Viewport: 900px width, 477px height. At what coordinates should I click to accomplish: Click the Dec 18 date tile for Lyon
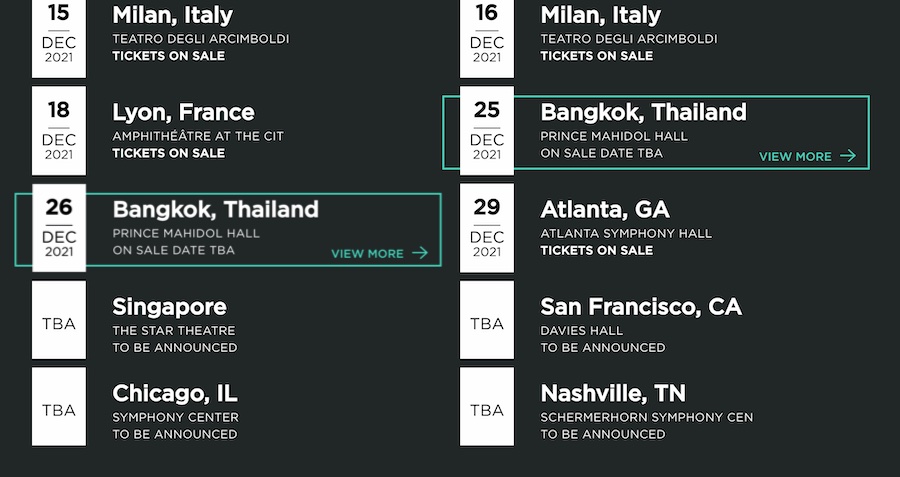(x=59, y=131)
